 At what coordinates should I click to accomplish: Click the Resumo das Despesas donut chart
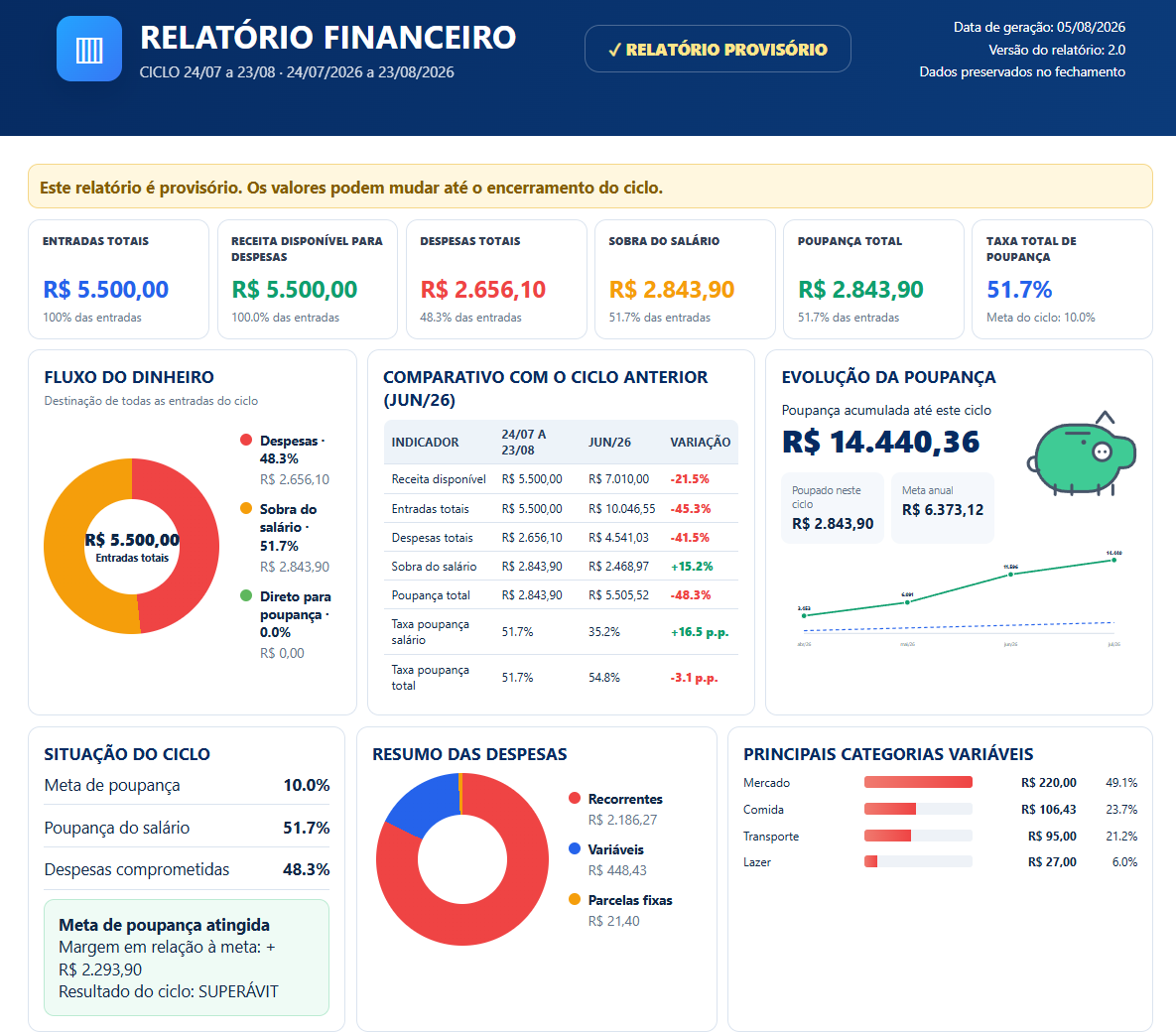[x=462, y=859]
